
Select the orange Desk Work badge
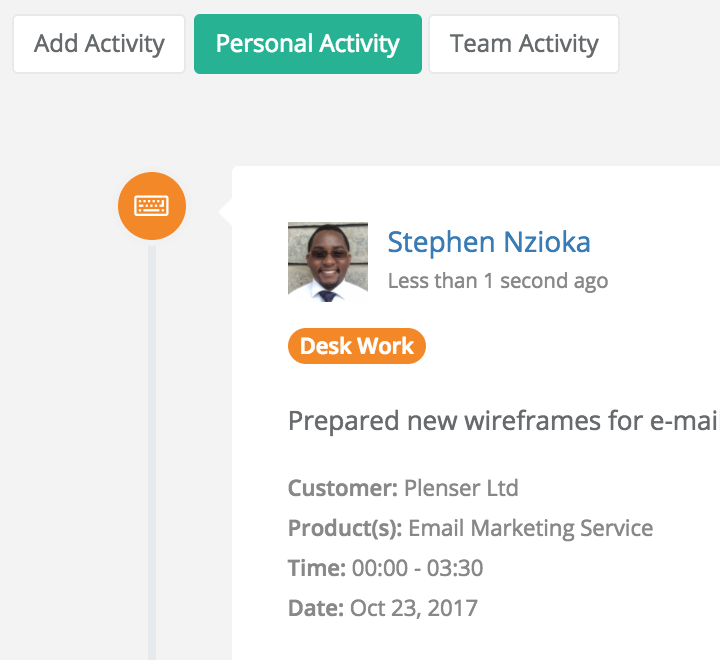tap(357, 346)
